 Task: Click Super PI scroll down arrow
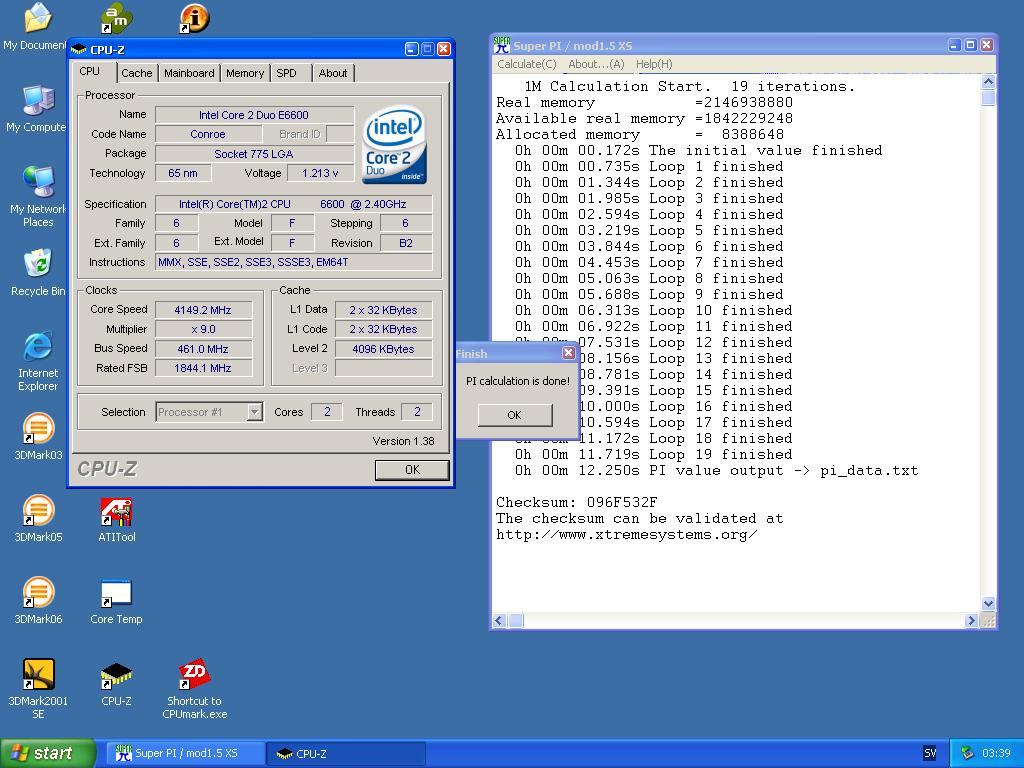pyautogui.click(x=988, y=604)
